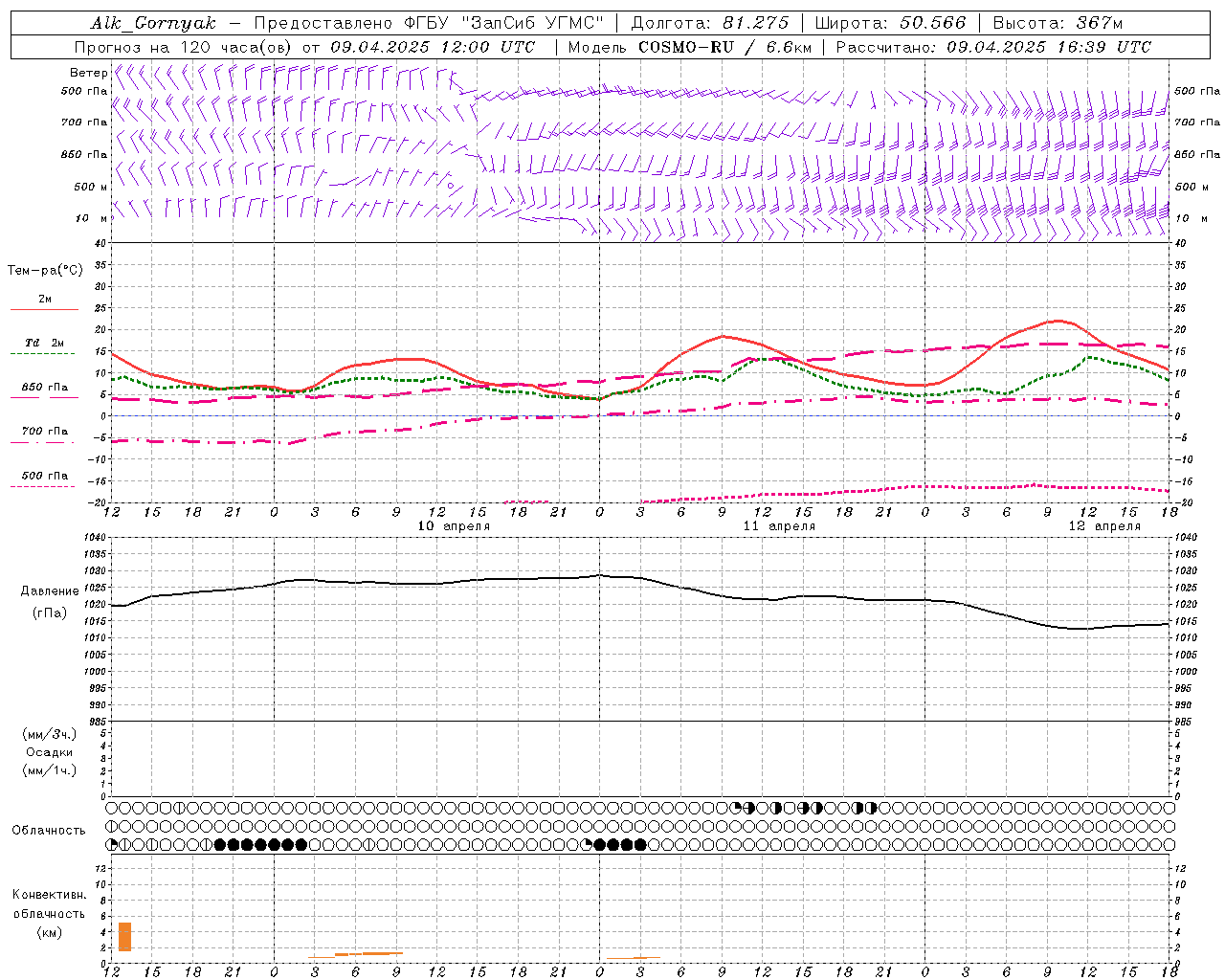The height and width of the screenshot is (980, 1225).
Task: Click the 'Конвективн.' convective cloud label
Action: 49,895
